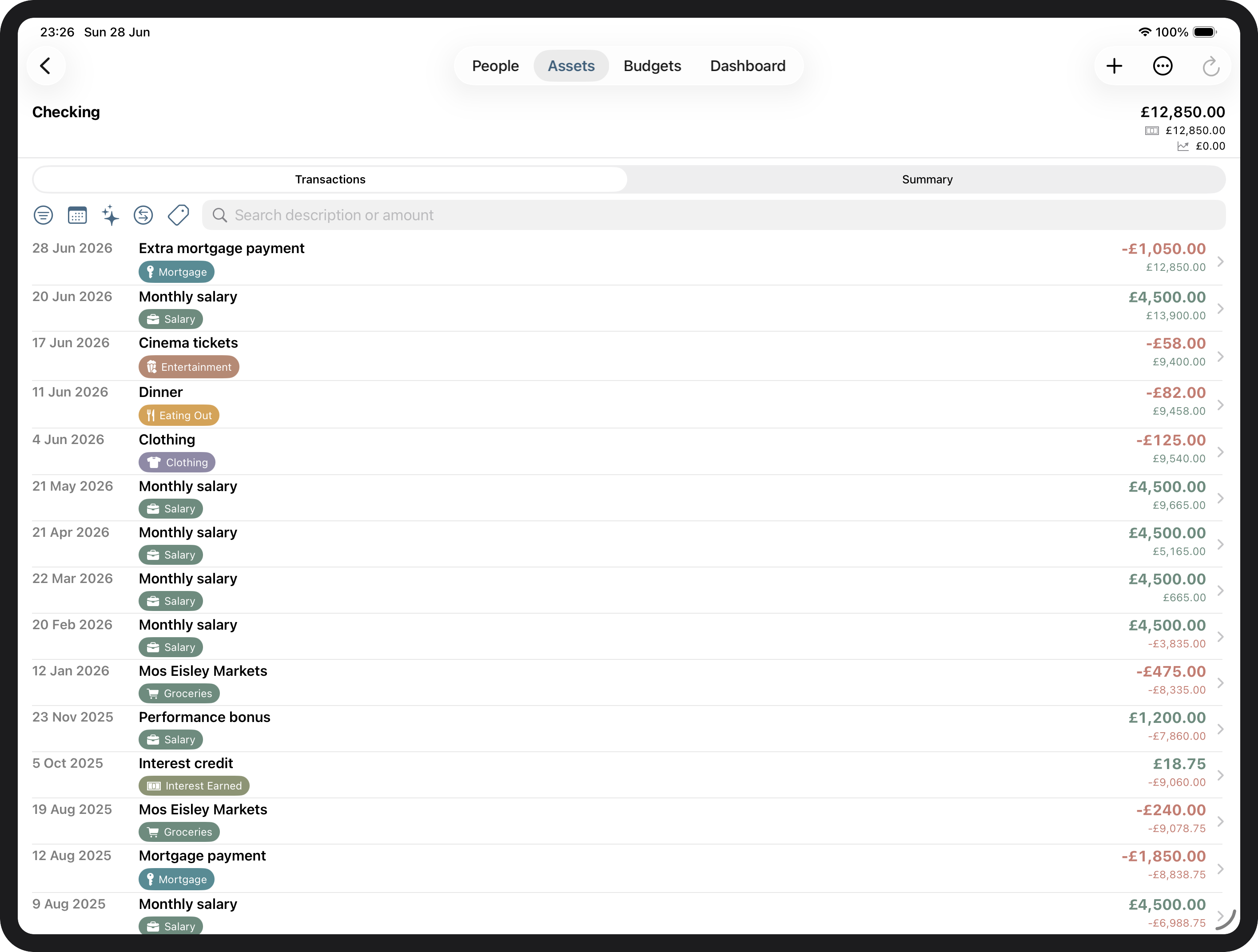Tap the Eating Out category tag

[179, 415]
